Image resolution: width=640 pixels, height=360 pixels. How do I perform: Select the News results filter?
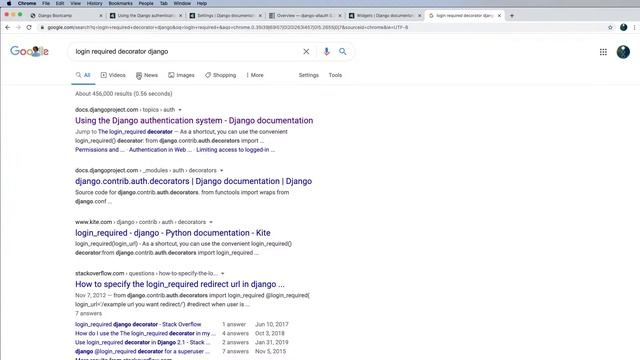click(147, 75)
